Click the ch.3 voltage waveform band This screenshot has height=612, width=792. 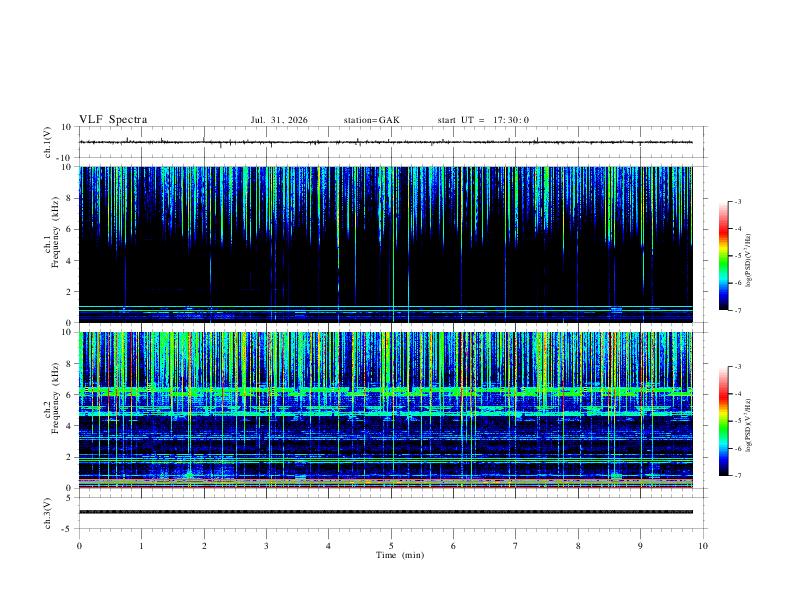click(x=386, y=512)
